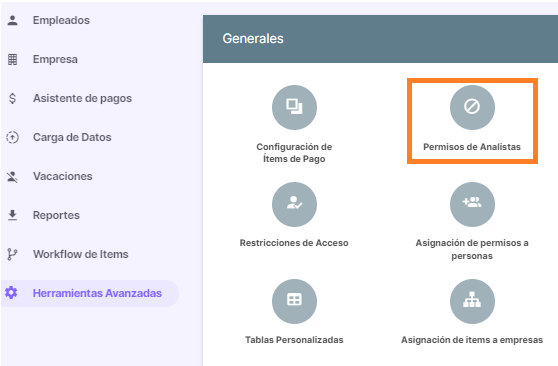Open the Configuración de Ítems de Pago icon
The image size is (558, 366).
[294, 107]
